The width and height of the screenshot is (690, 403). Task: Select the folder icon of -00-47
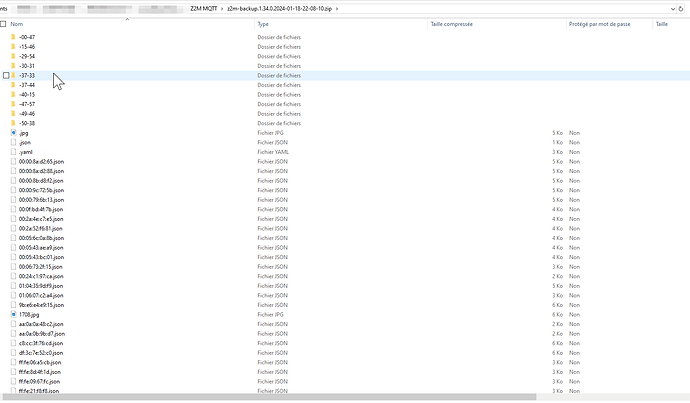tap(13, 37)
